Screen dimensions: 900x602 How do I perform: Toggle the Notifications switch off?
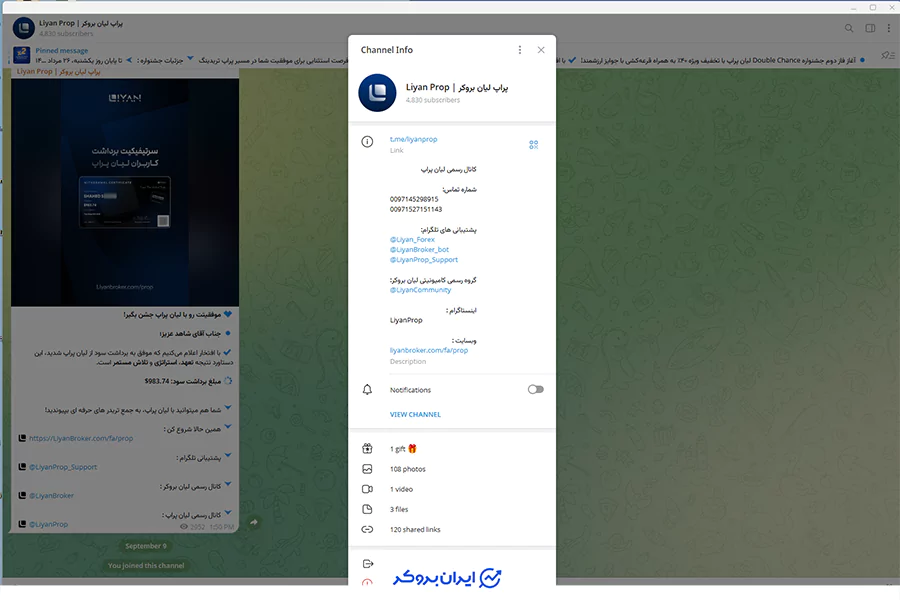535,389
